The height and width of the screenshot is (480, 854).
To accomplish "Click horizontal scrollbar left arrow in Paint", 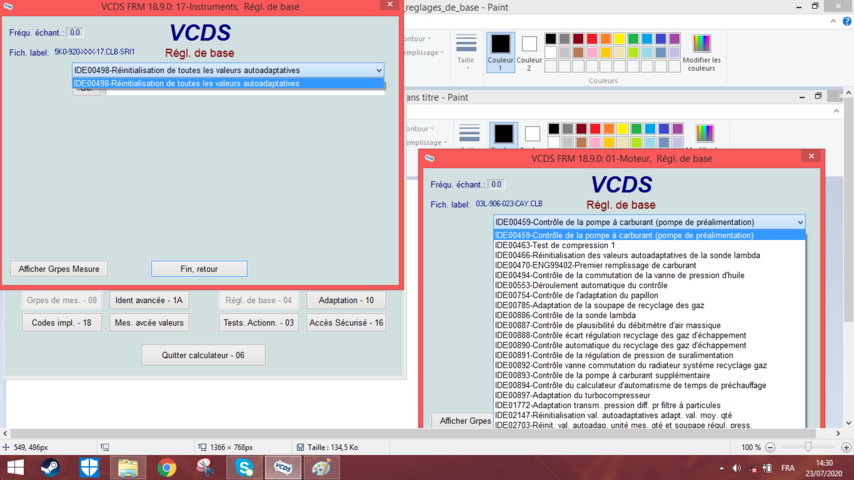I will (x=5, y=434).
